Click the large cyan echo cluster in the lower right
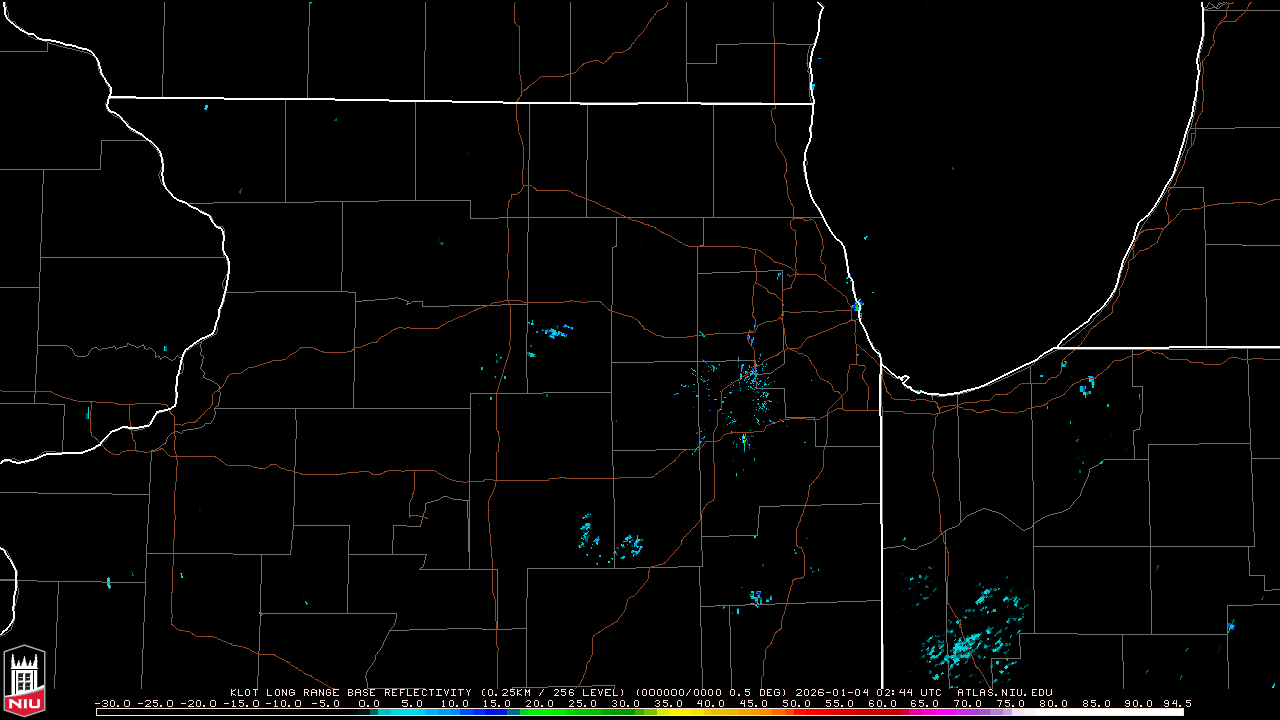The width and height of the screenshot is (1280, 720). 965,640
